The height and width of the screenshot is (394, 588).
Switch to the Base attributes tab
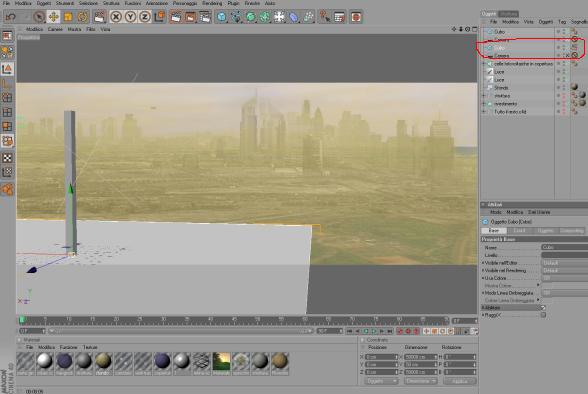494,231
